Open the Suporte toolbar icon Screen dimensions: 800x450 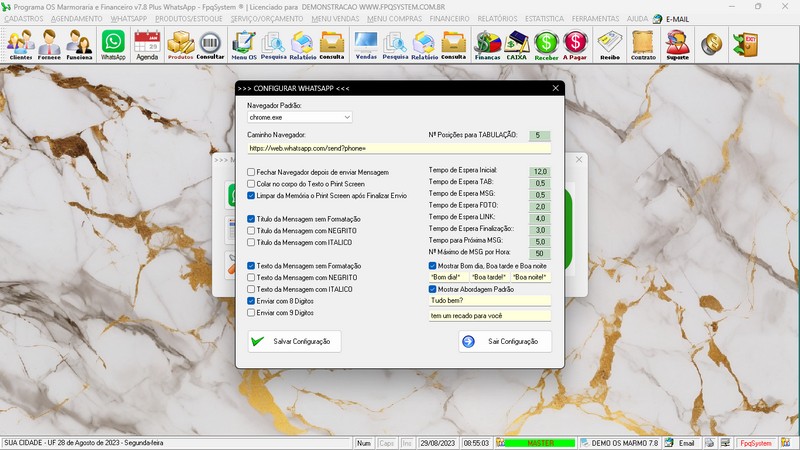[678, 45]
